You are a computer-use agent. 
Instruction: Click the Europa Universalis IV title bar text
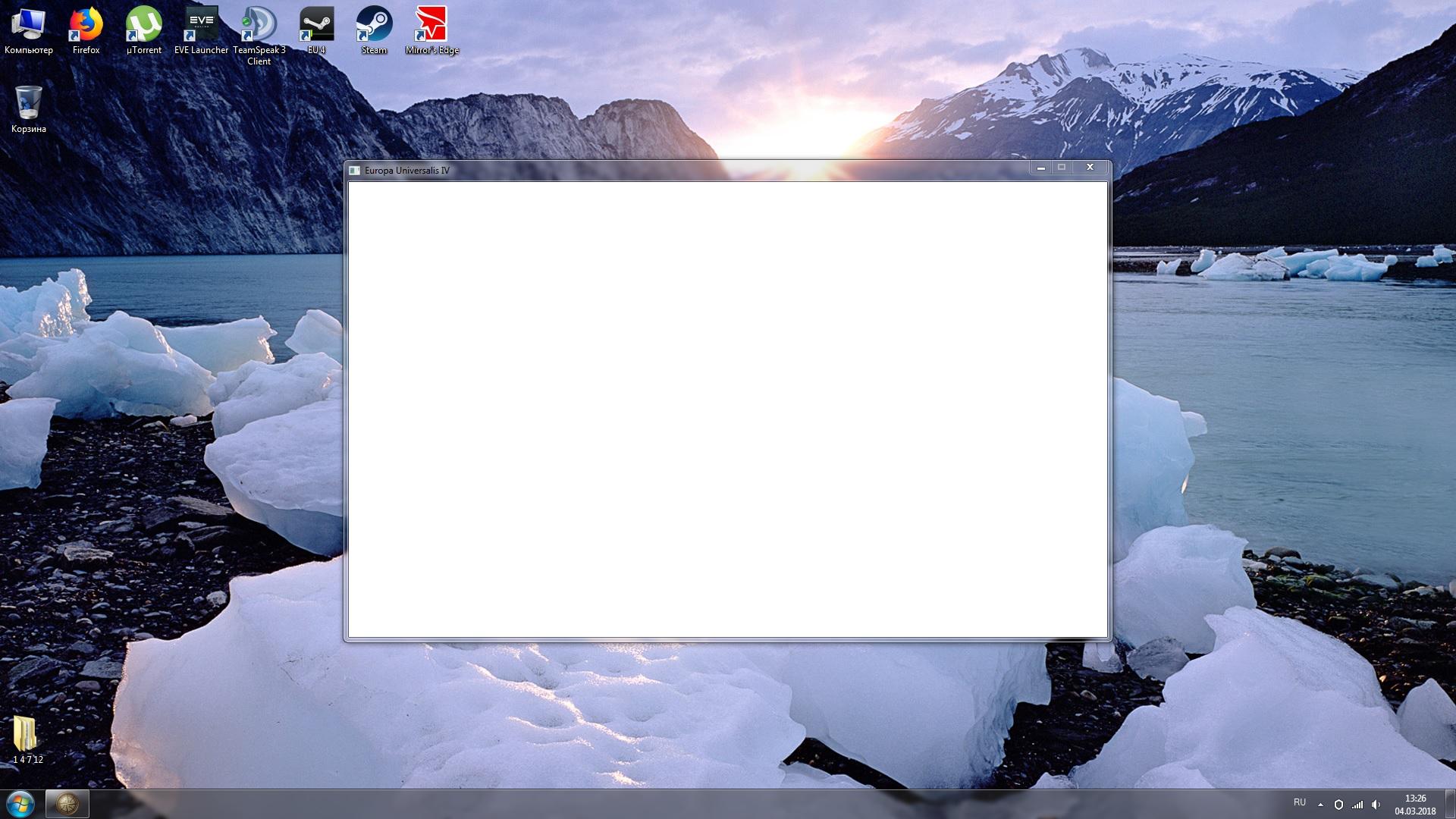coord(407,171)
